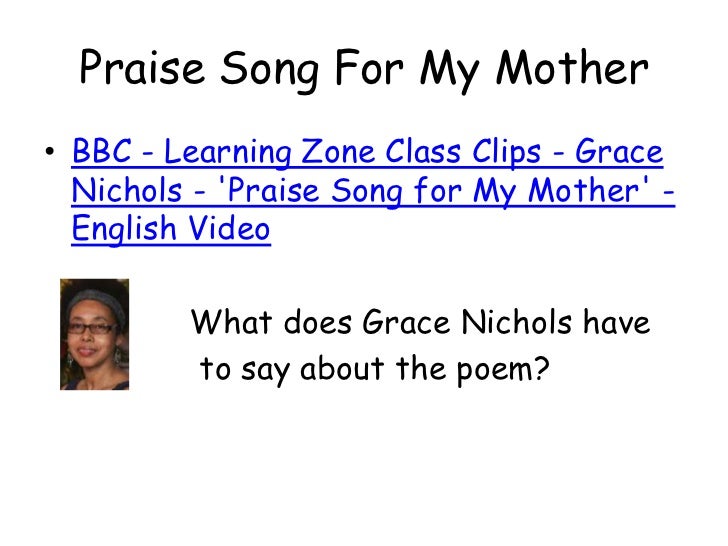Click "Class Clips" in the blue hyperlink
Screen dimensions: 728x546
coord(463,152)
